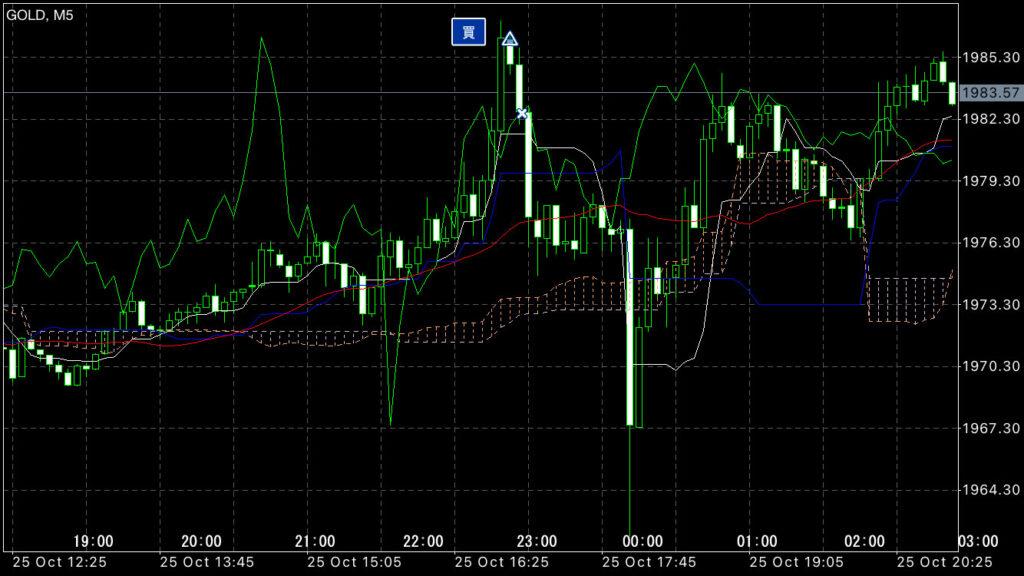Click the 21:00 time label
Screen dimensions: 1024x576
[x=315, y=541]
